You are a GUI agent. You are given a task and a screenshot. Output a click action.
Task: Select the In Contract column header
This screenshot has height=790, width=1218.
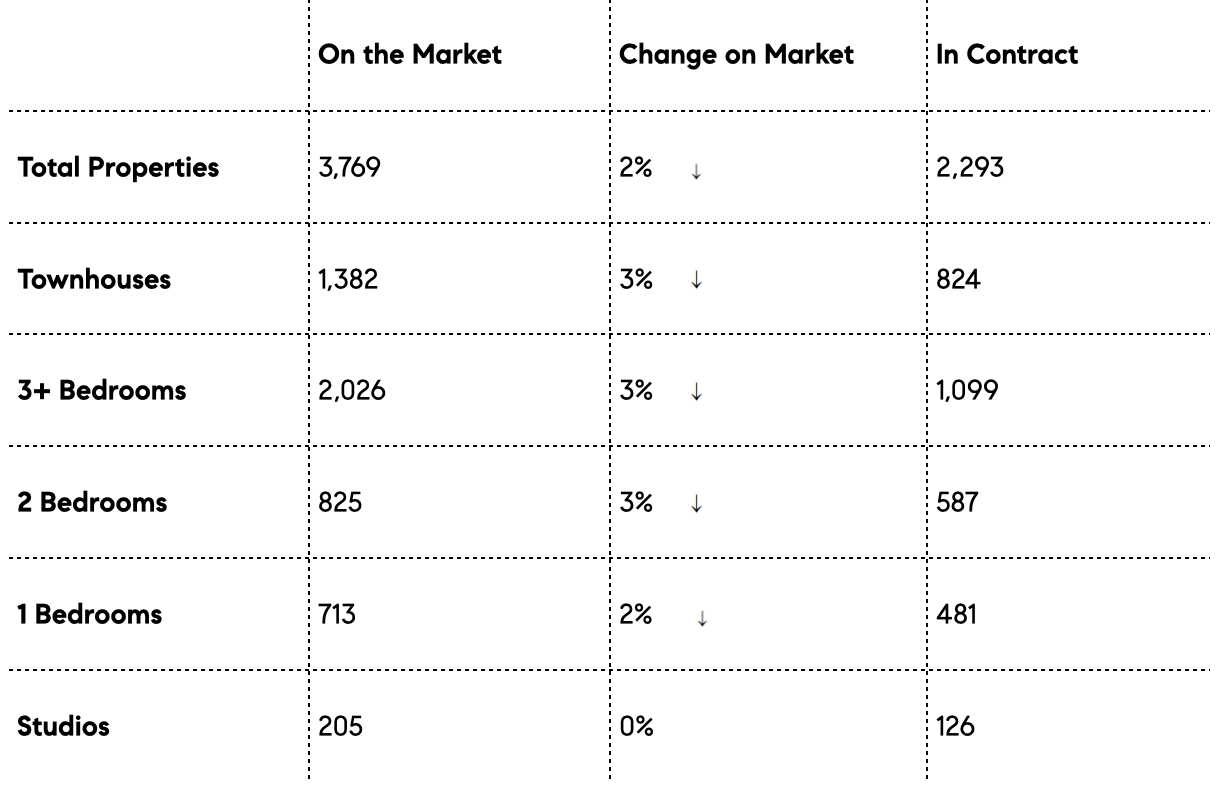tap(1007, 54)
